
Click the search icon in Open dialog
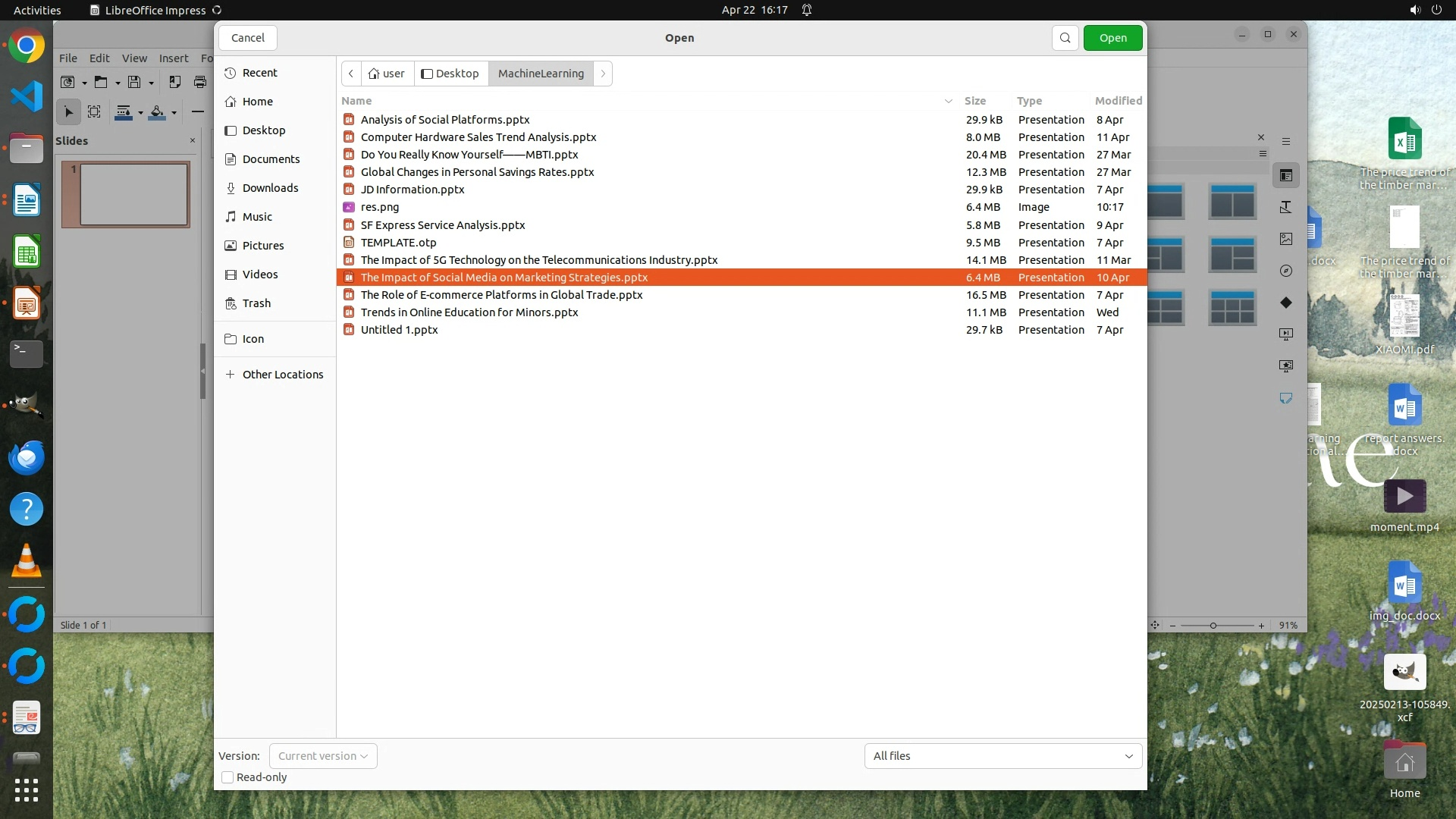click(x=1065, y=38)
